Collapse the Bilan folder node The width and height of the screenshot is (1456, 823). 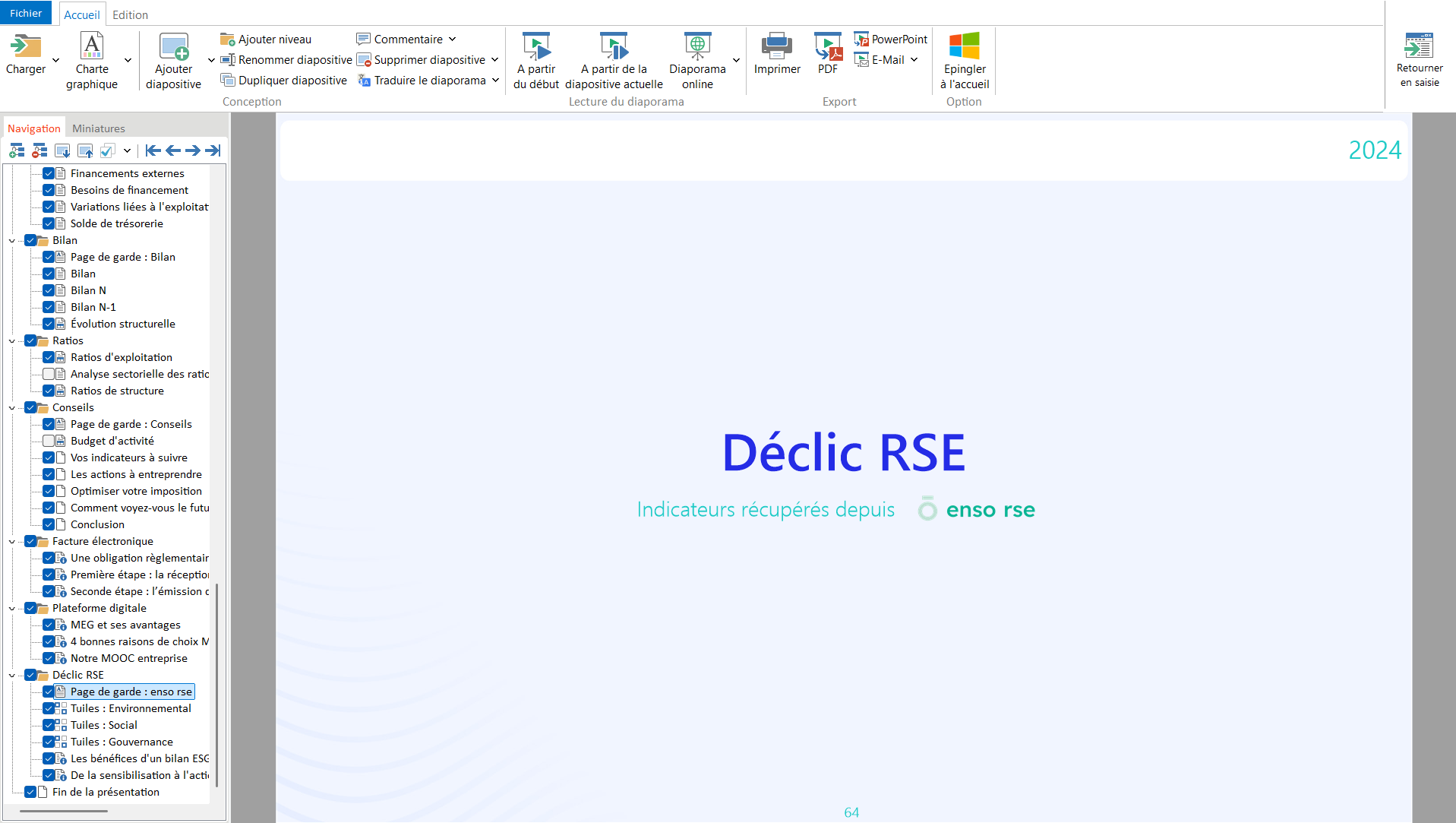12,241
